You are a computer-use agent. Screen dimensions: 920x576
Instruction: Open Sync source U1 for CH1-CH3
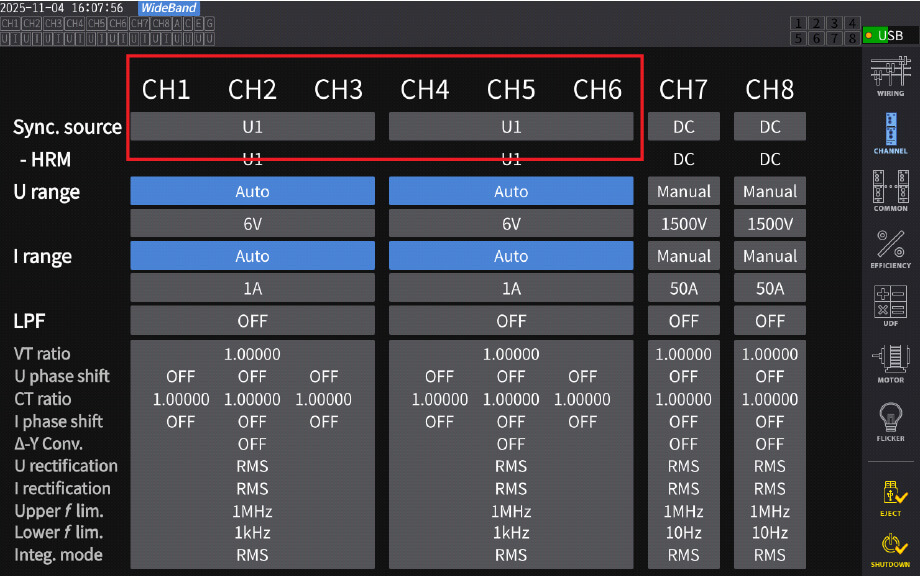click(252, 127)
